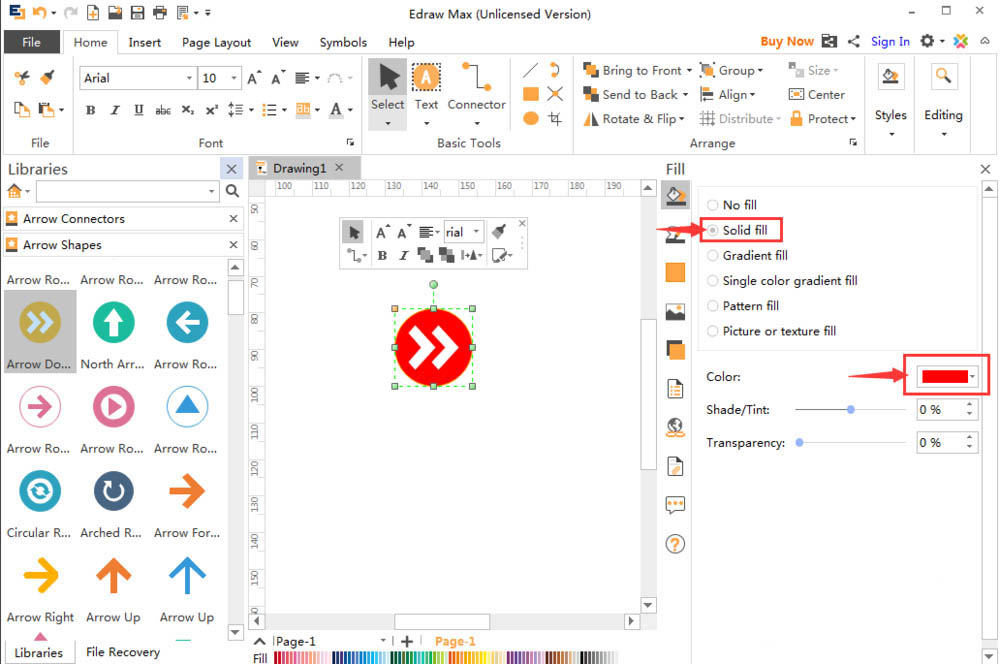Pick the Line drawing tool

click(x=531, y=70)
